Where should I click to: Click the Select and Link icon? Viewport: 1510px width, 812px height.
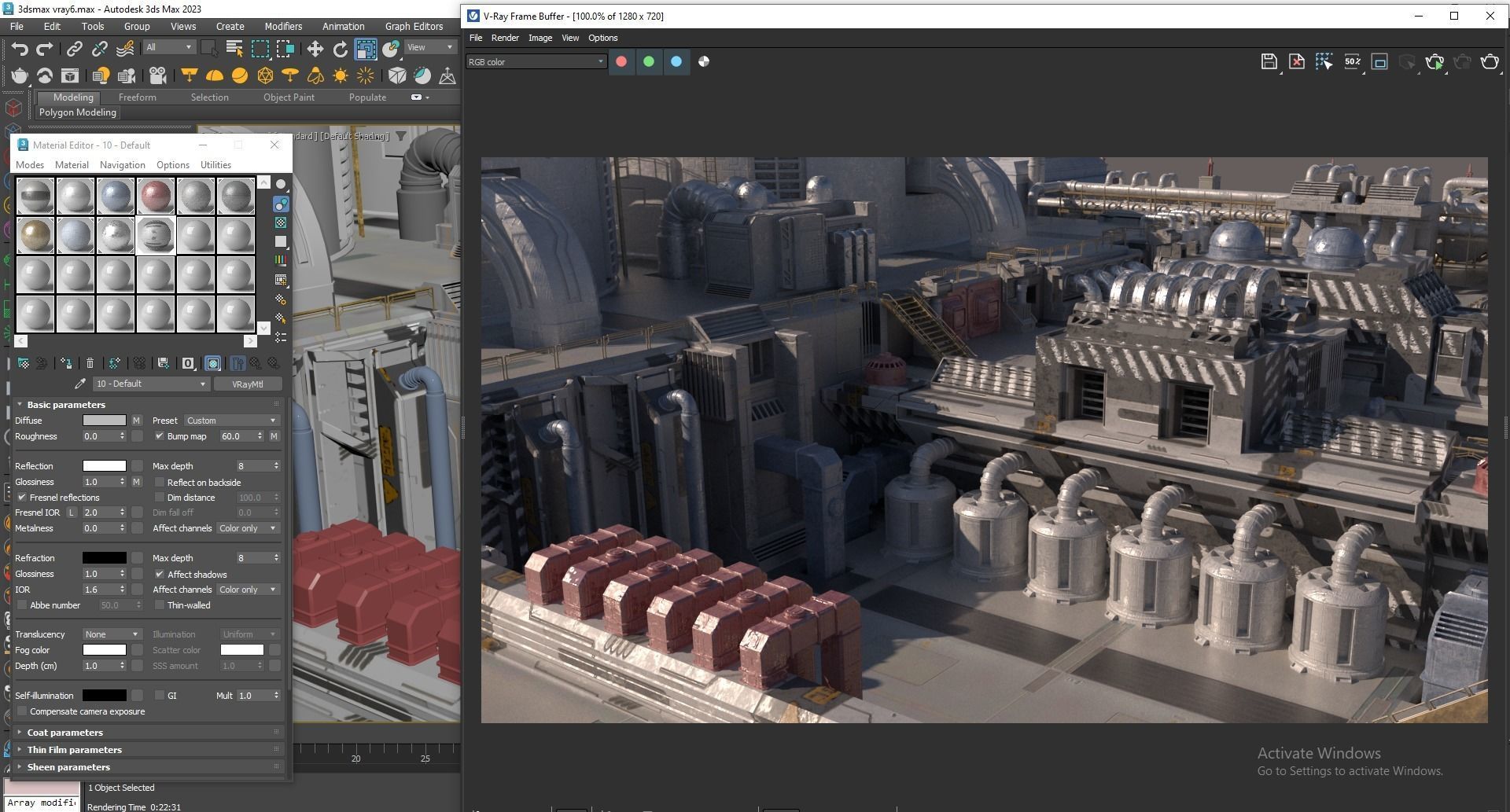74,49
